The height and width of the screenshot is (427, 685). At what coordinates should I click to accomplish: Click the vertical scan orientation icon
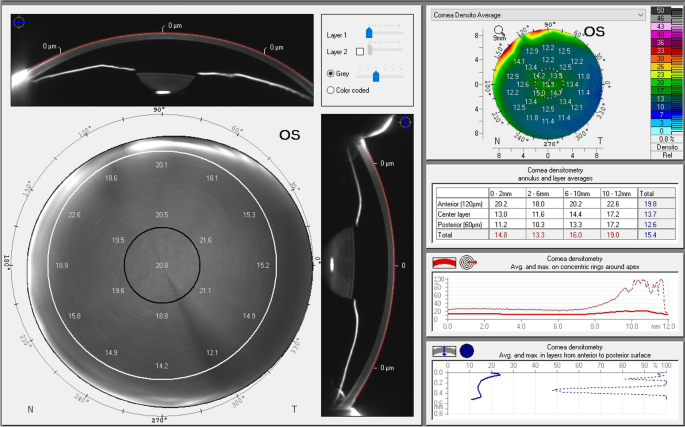pos(404,122)
